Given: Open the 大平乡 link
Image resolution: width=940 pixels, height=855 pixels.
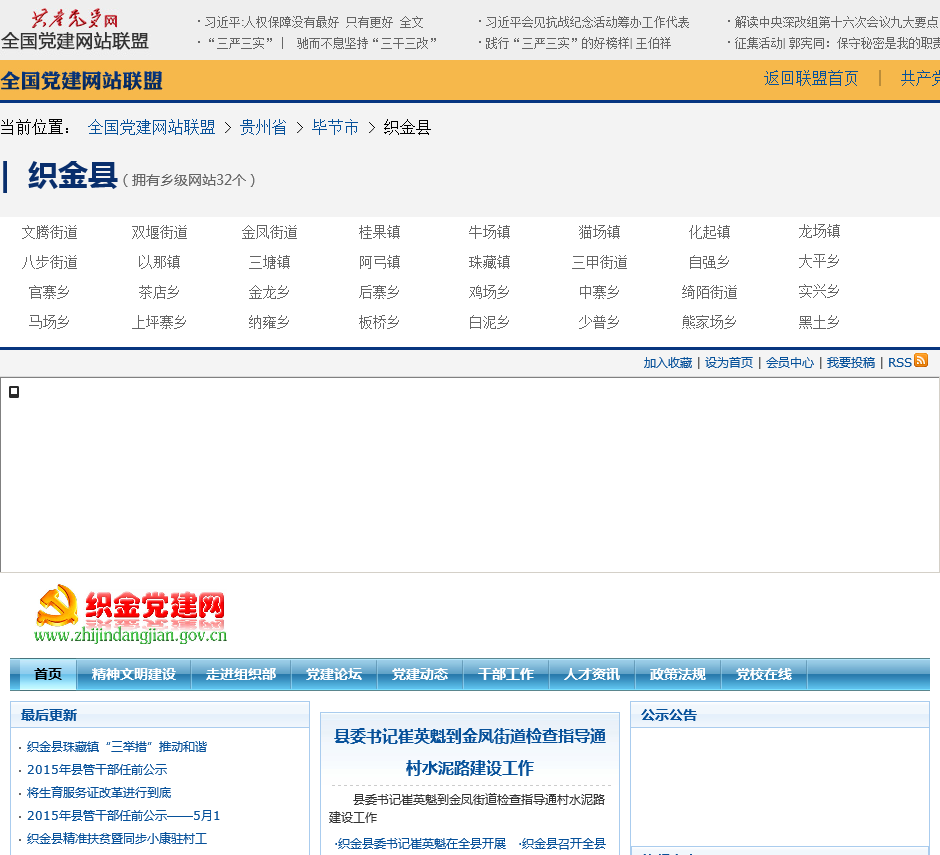Looking at the screenshot, I should click(x=819, y=261).
